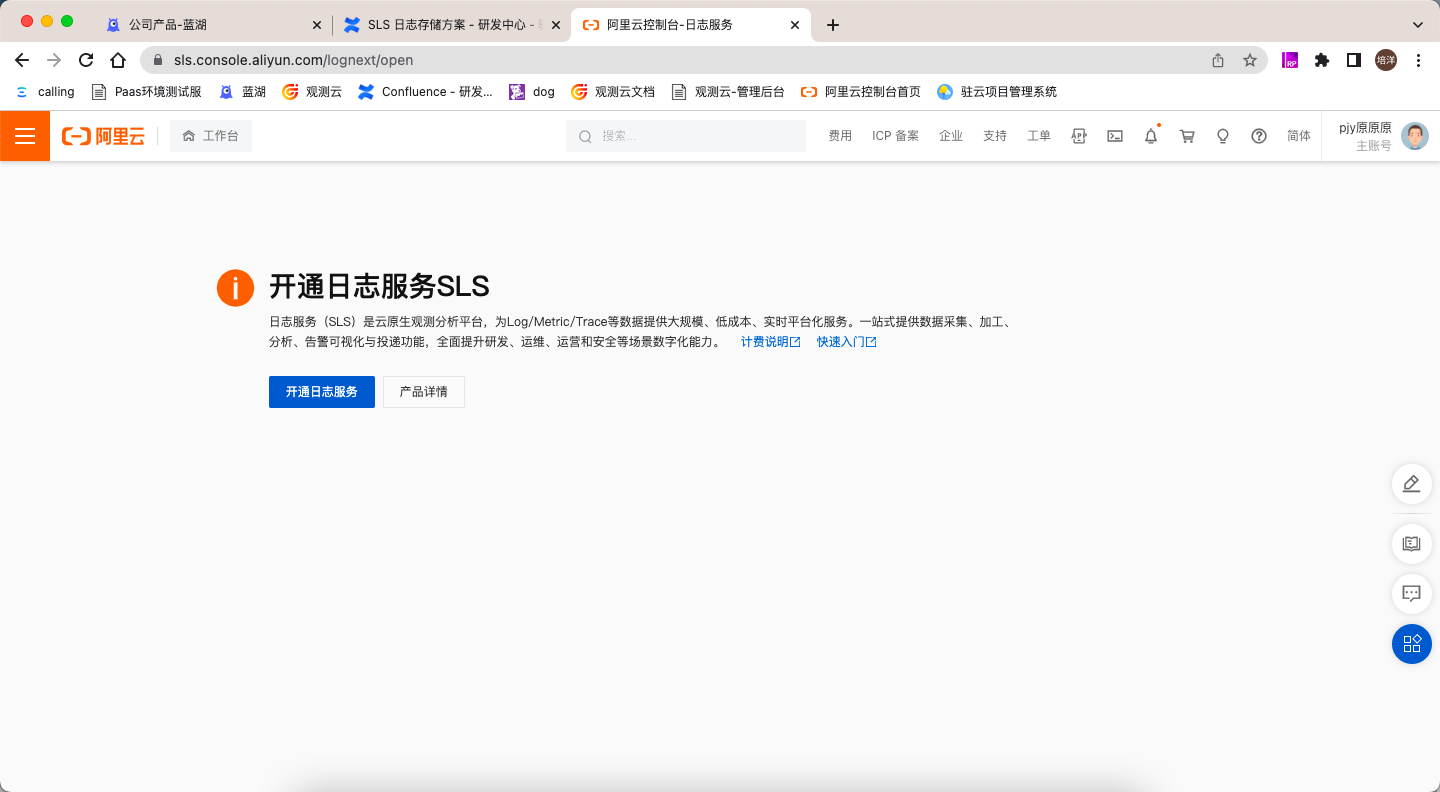This screenshot has height=792, width=1440.
Task: Select the 阿里云控制台-日志服务 tab
Action: point(692,25)
